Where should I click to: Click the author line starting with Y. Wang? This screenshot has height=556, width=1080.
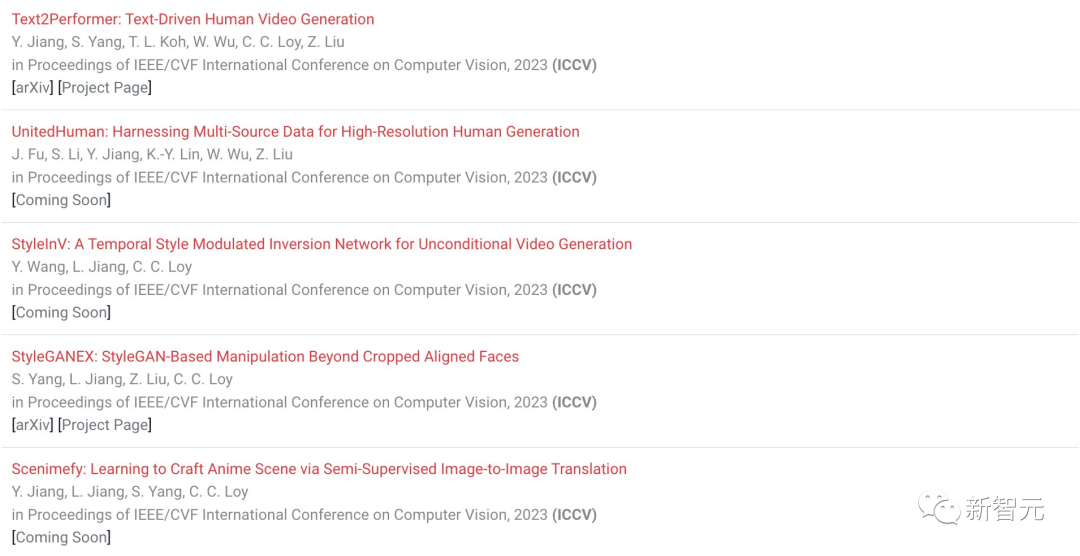click(102, 267)
